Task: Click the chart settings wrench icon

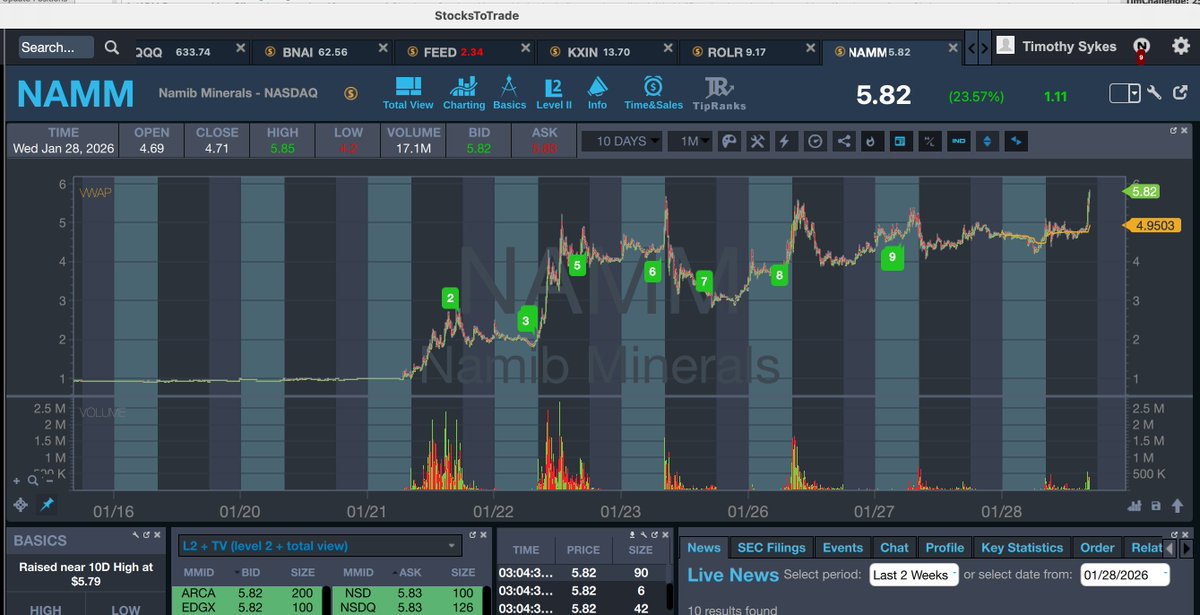Action: pyautogui.click(x=757, y=141)
